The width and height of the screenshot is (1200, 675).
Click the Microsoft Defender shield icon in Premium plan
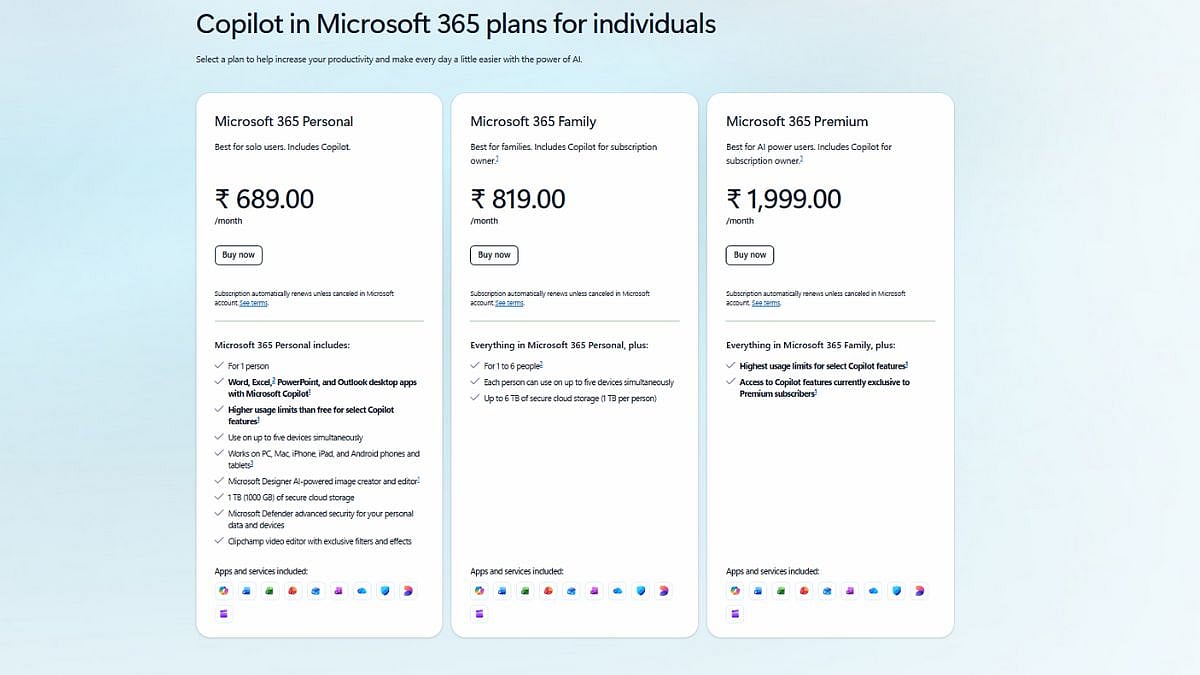(x=896, y=590)
